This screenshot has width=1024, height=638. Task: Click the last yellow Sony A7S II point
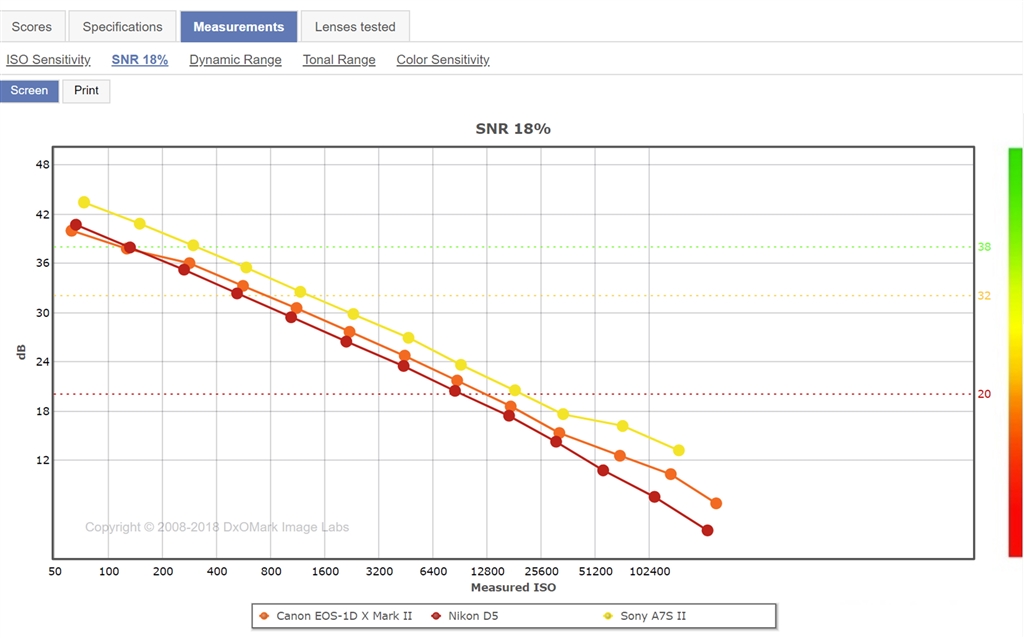pos(679,451)
